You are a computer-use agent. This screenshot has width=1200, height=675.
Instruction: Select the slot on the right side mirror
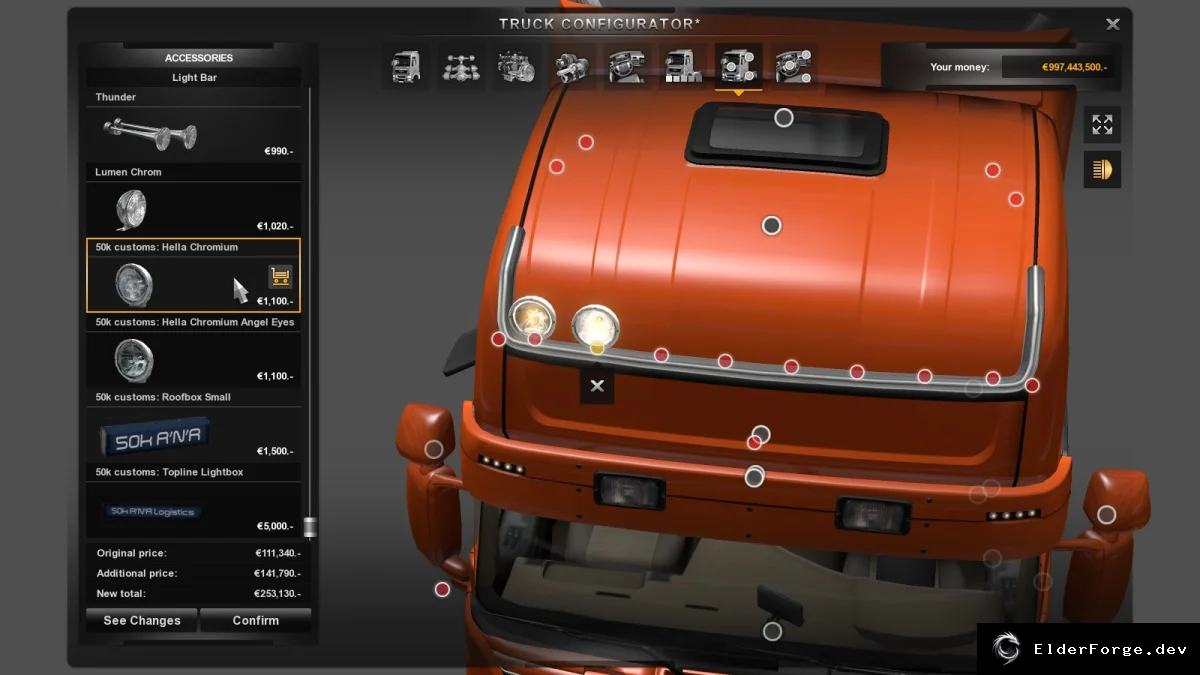(x=1106, y=514)
